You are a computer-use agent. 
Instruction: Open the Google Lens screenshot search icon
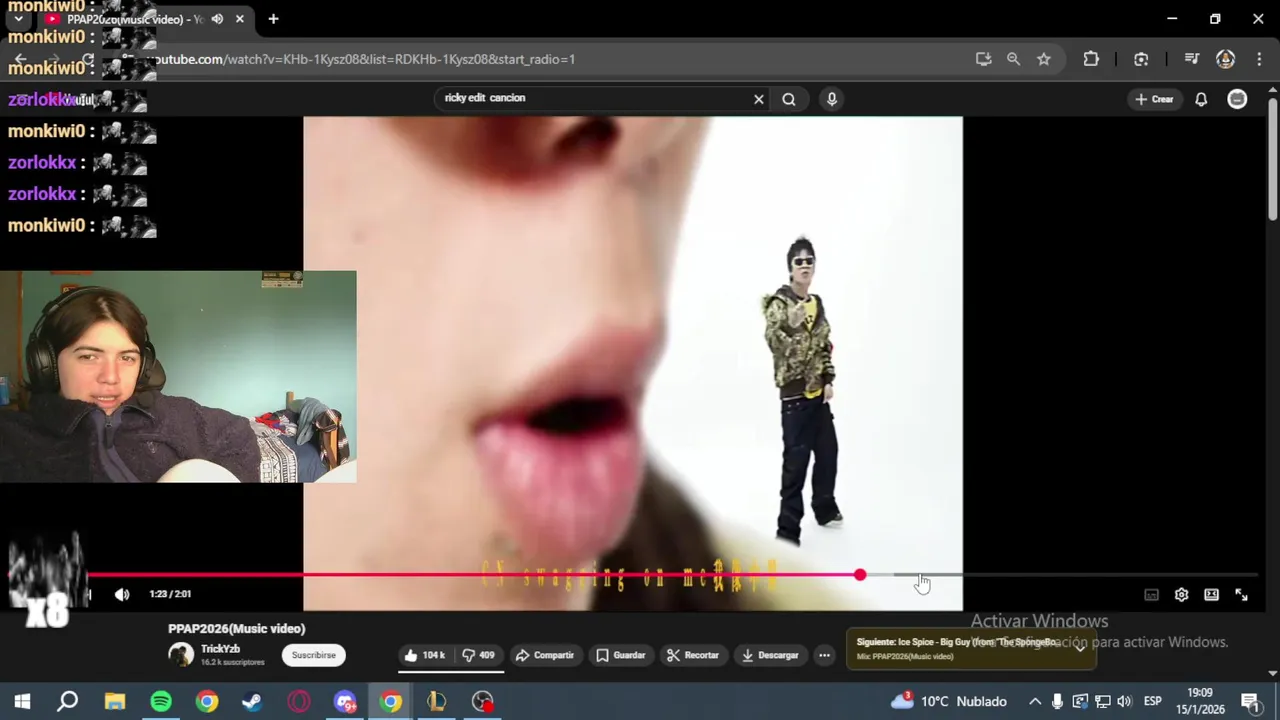pyautogui.click(x=1141, y=59)
